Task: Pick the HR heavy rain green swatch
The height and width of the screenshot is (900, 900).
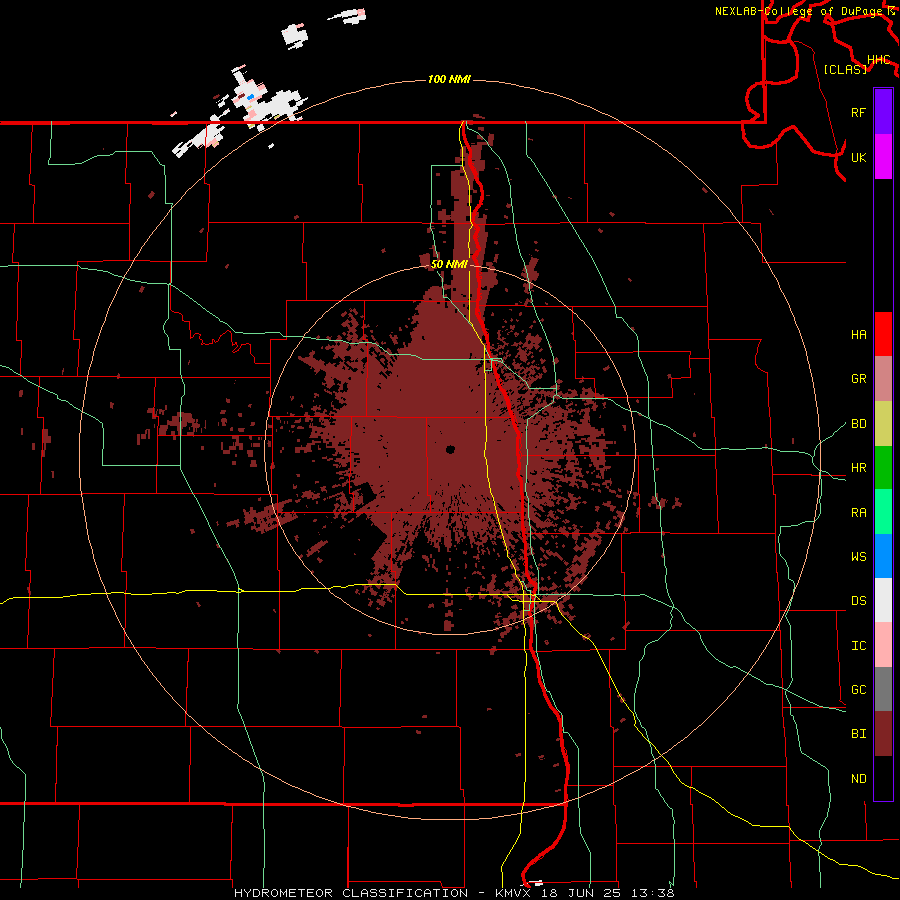Action: 883,468
